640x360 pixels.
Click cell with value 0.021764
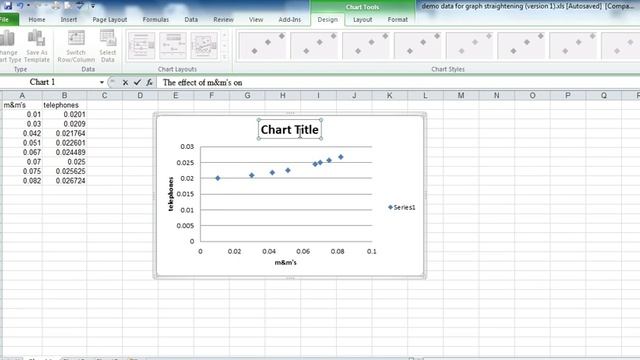coord(64,133)
